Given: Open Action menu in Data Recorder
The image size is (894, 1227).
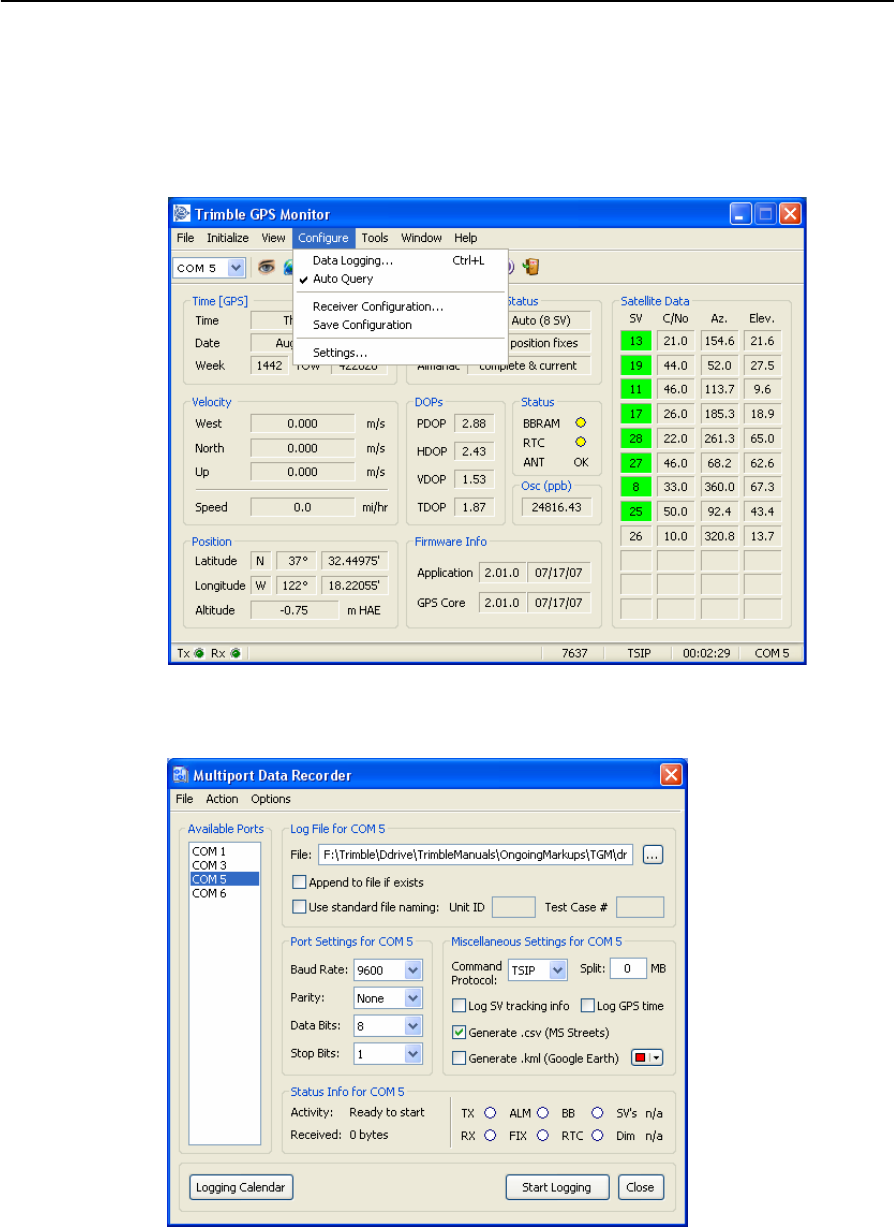Looking at the screenshot, I should pos(222,799).
